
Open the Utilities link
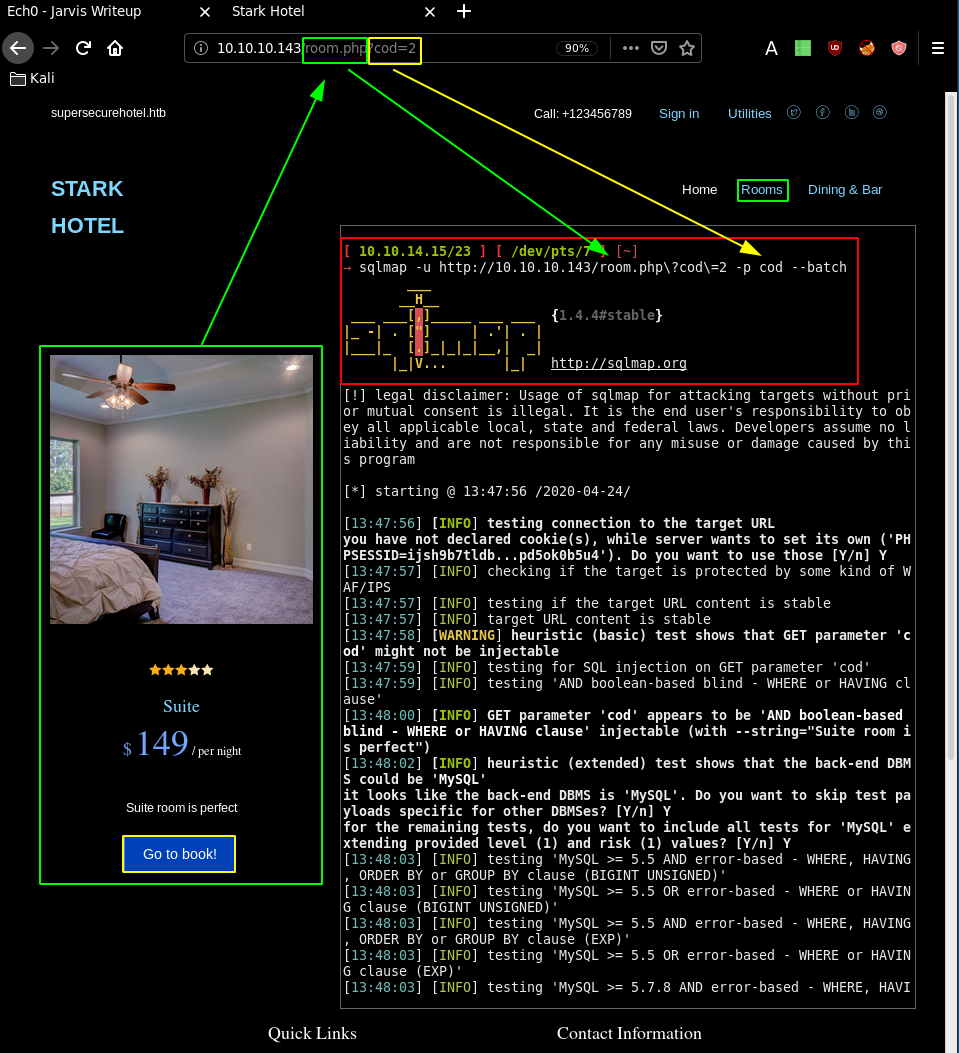(x=749, y=113)
